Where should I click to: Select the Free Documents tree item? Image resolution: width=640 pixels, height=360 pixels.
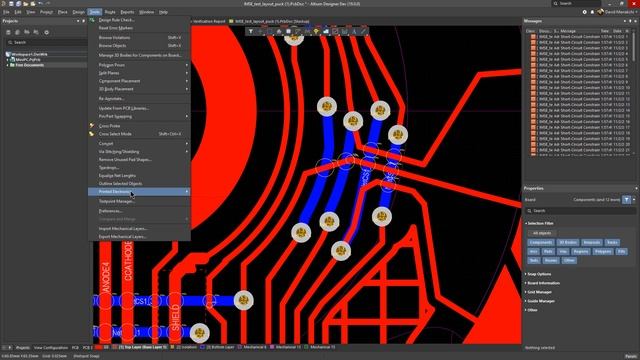tap(29, 65)
